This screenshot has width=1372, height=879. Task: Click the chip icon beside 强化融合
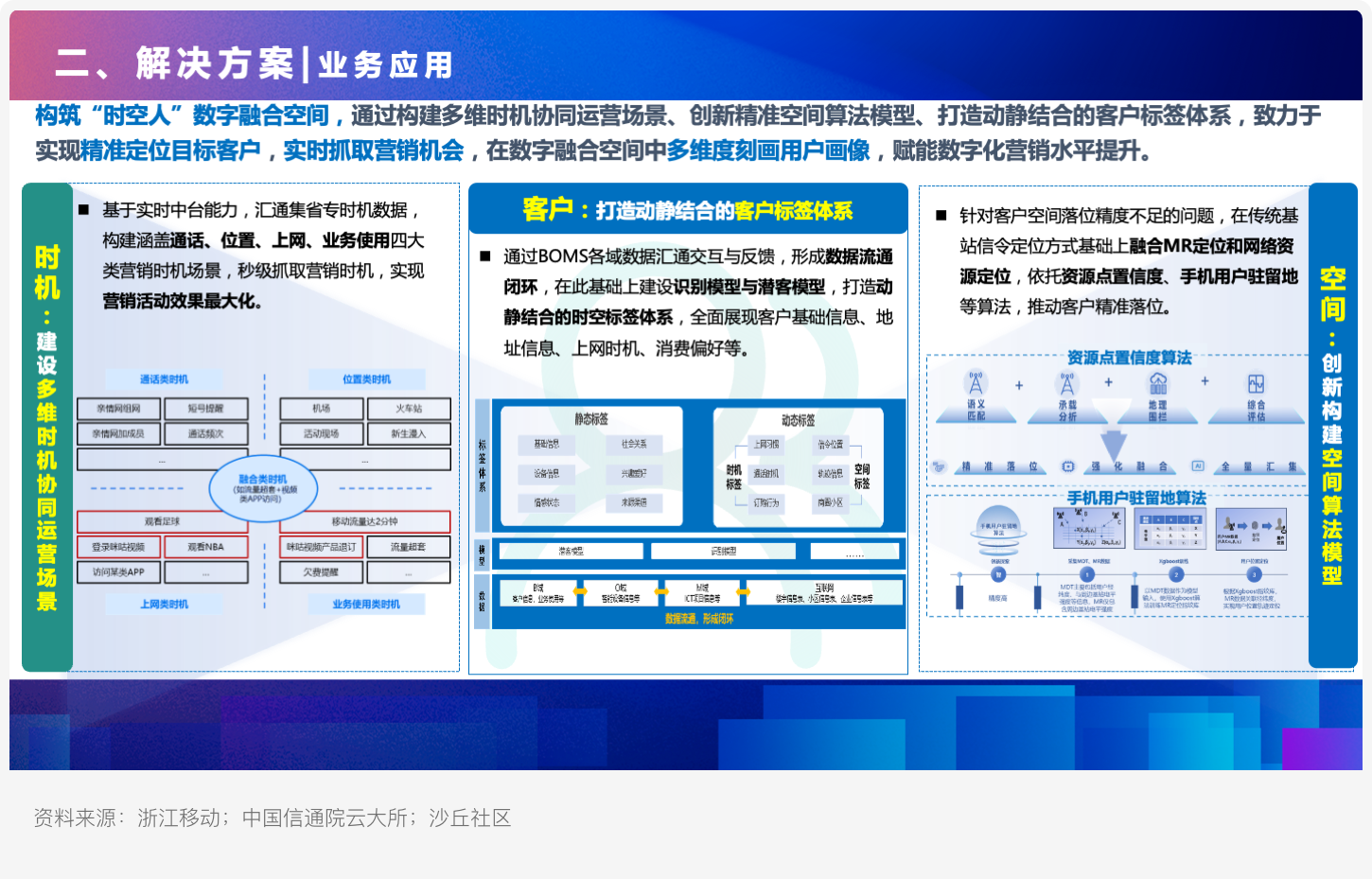click(1068, 466)
